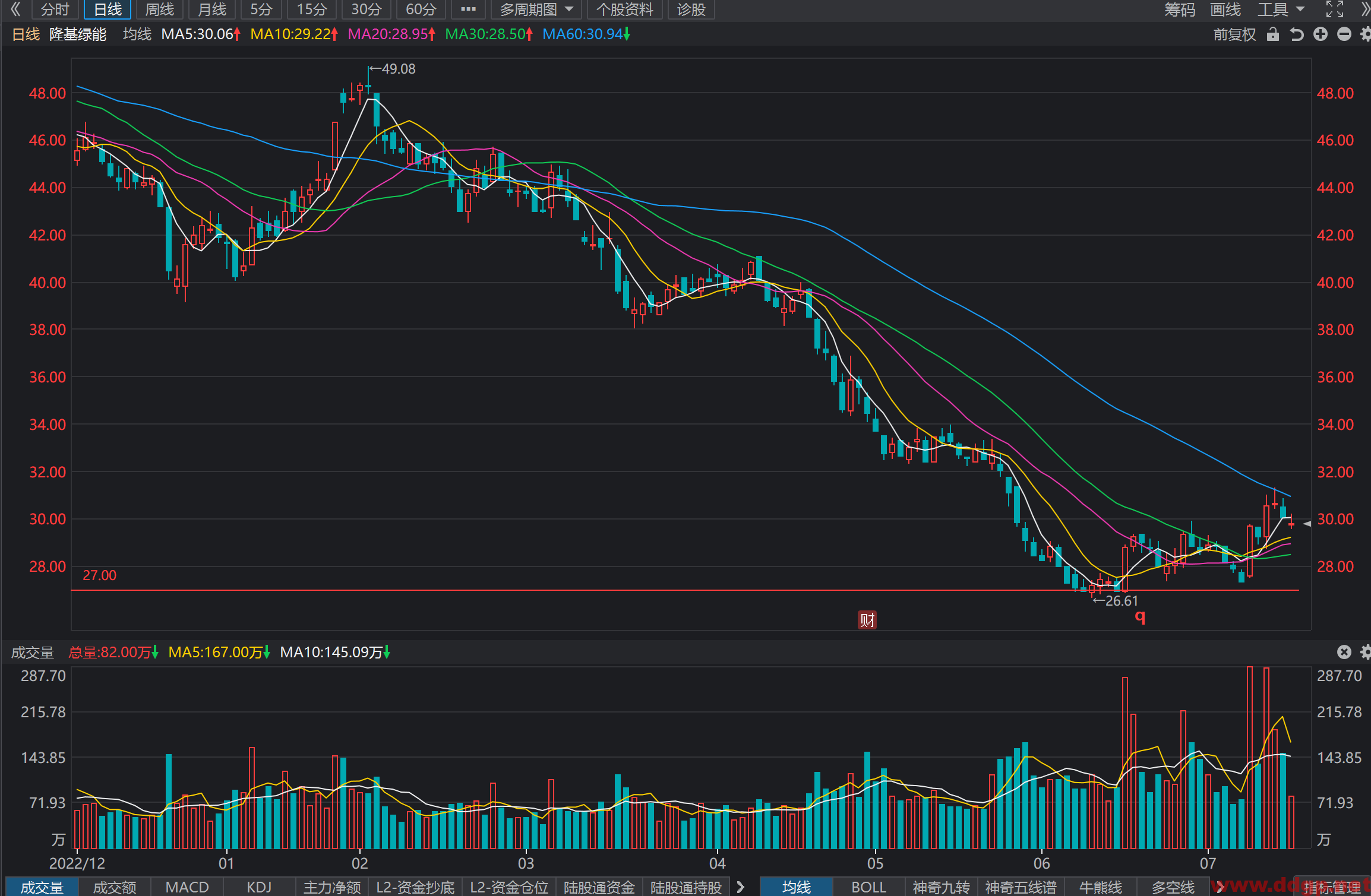Select the 成交额 indicator tab

click(115, 887)
